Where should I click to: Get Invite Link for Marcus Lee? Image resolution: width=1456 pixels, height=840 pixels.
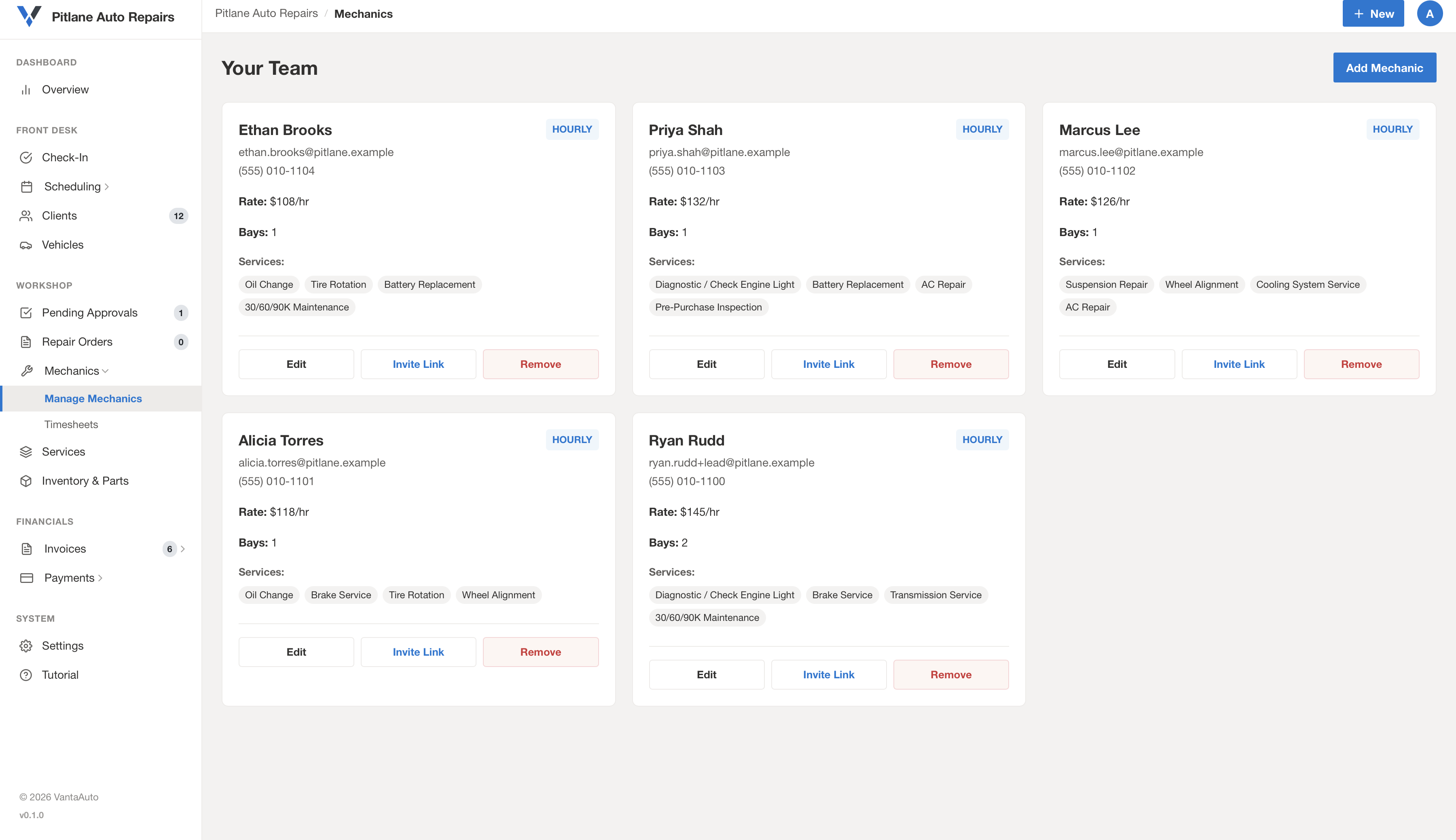1239,364
